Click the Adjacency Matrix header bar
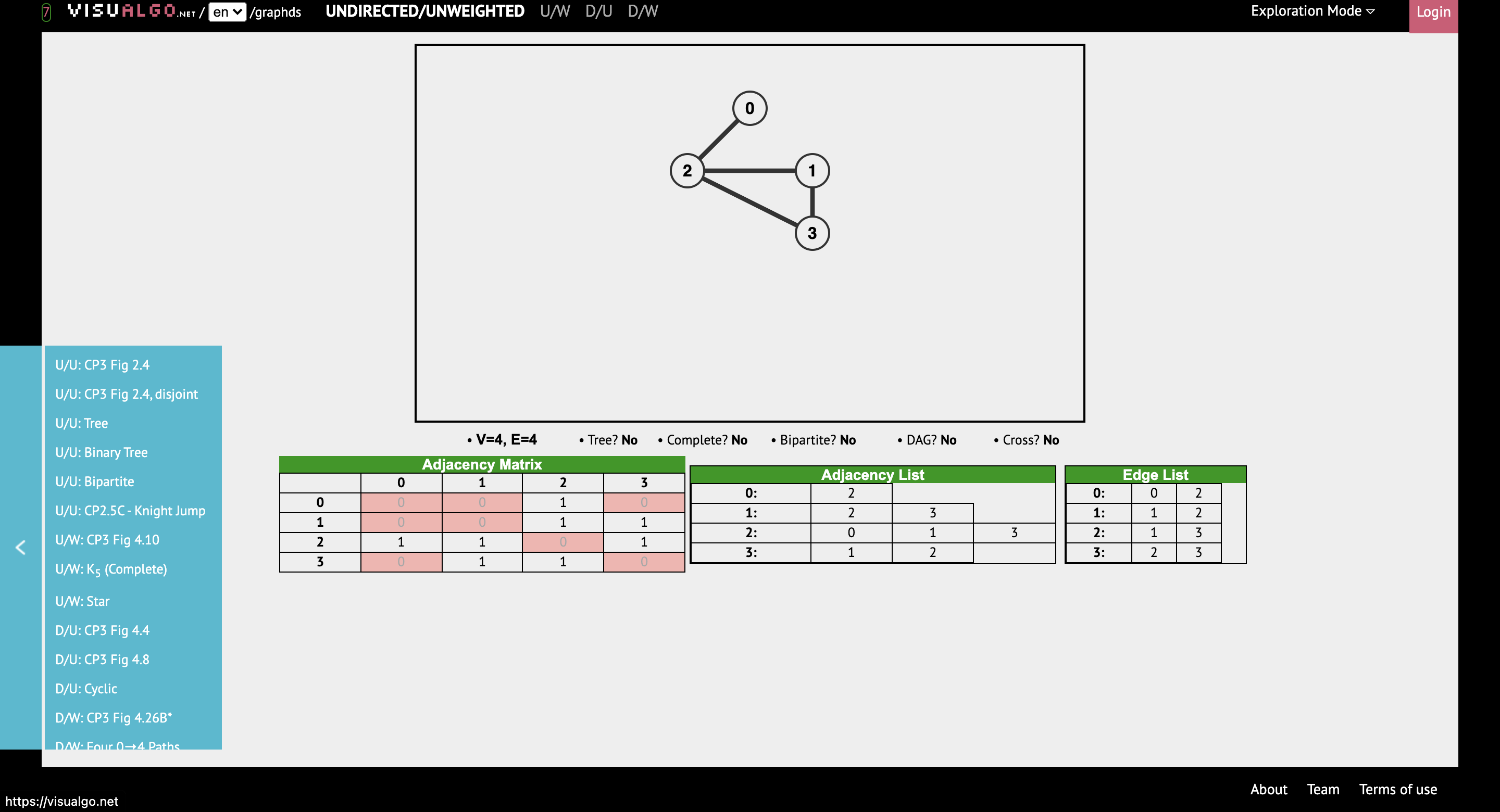 coord(482,464)
